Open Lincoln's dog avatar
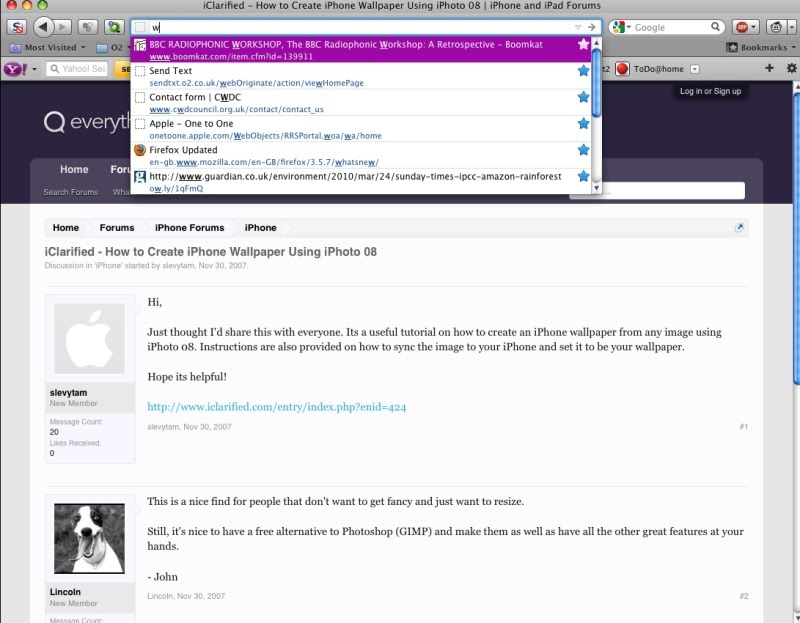 point(89,538)
